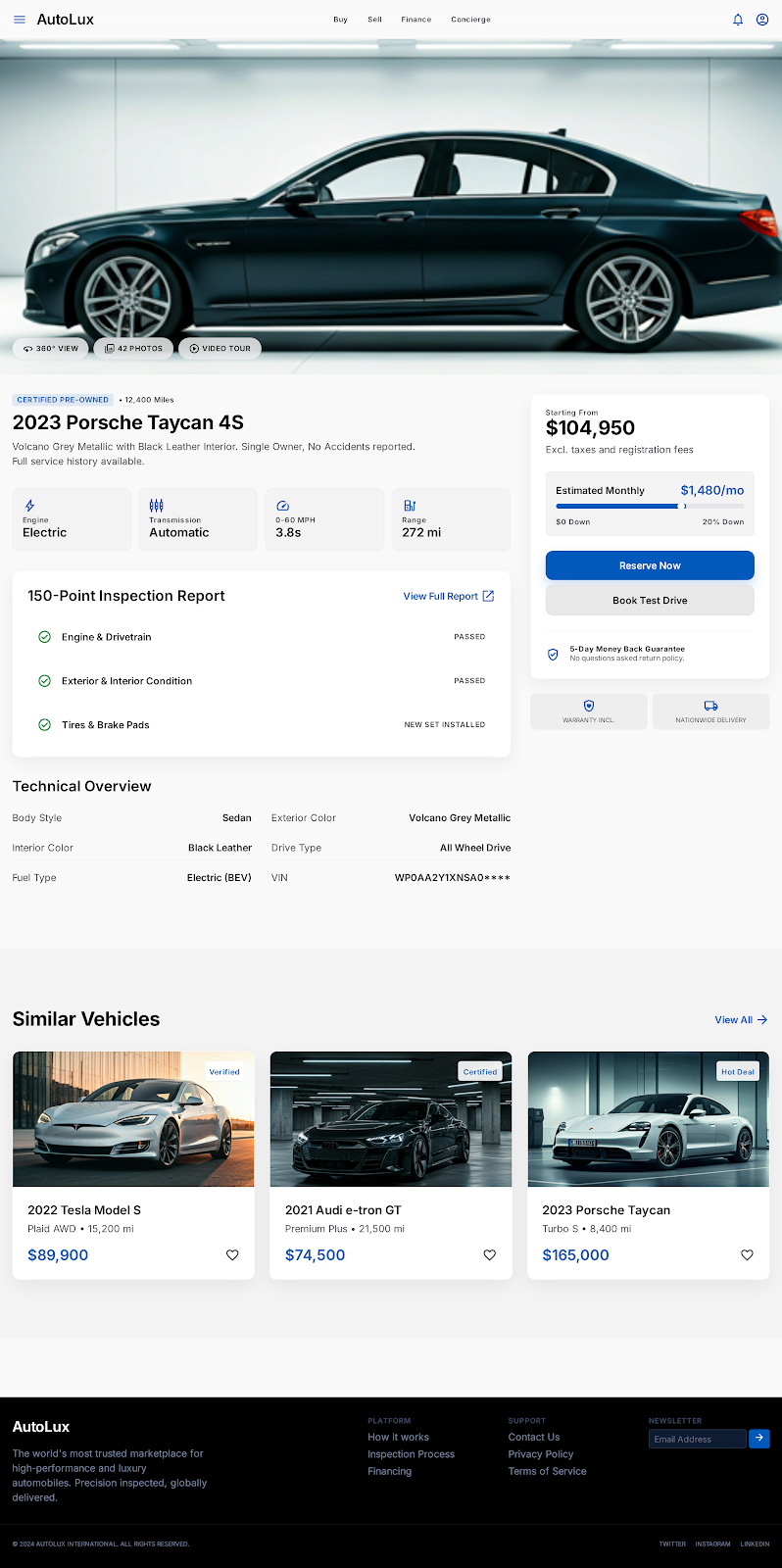The width and height of the screenshot is (782, 1568).
Task: Click the $1,480/mo estimated monthly value
Action: pos(712,490)
